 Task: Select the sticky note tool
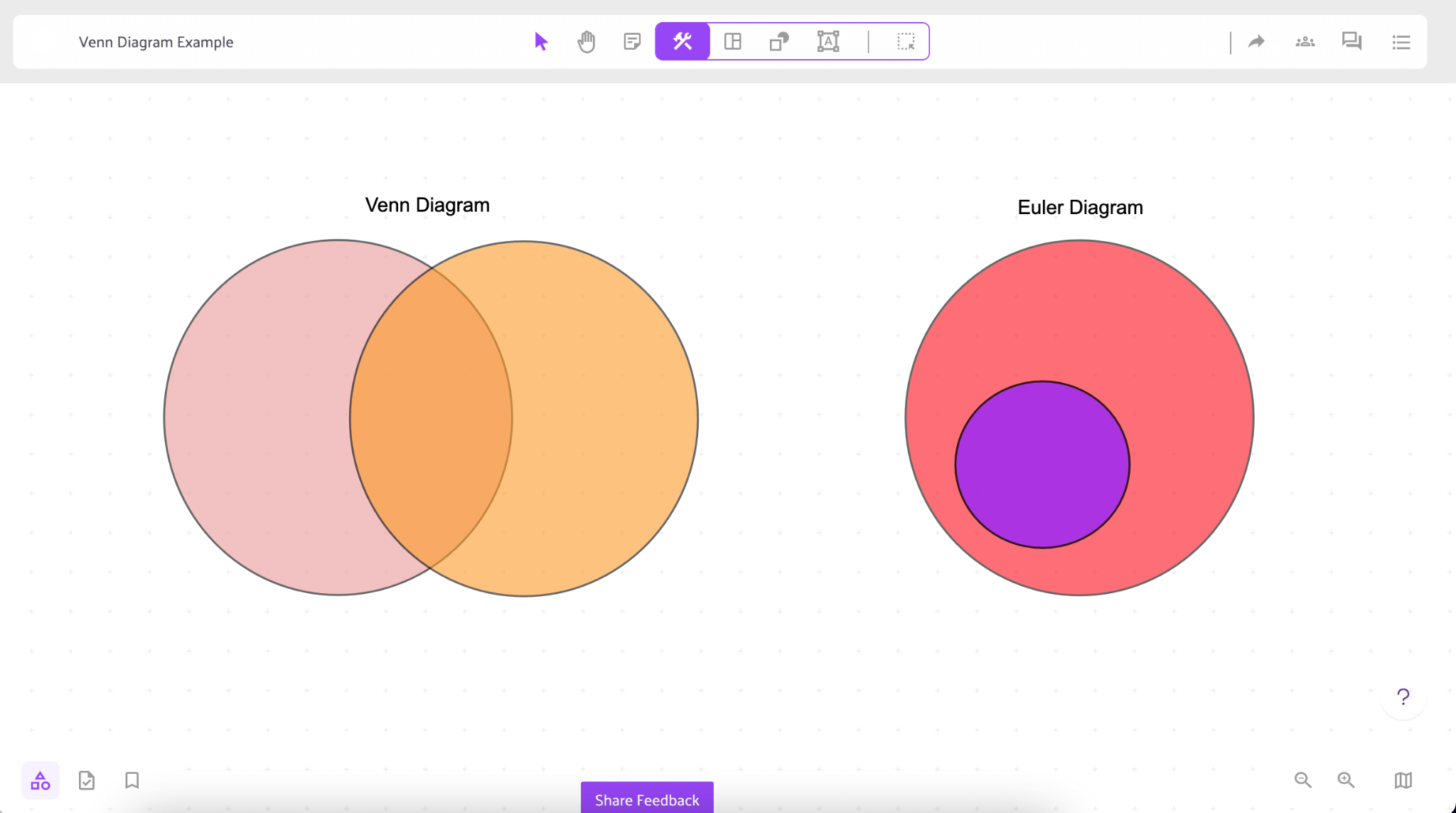[631, 41]
